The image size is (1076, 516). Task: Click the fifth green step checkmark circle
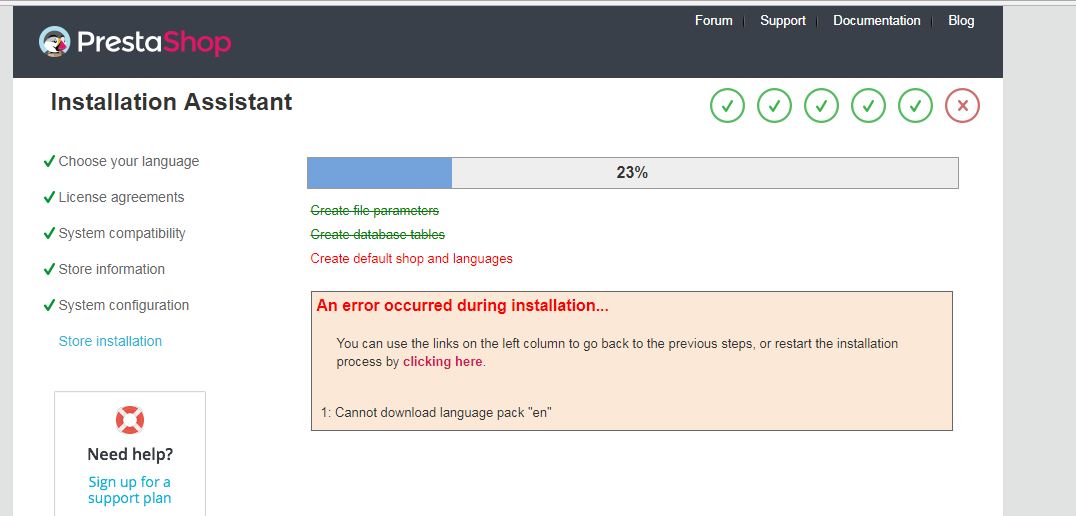(x=915, y=106)
